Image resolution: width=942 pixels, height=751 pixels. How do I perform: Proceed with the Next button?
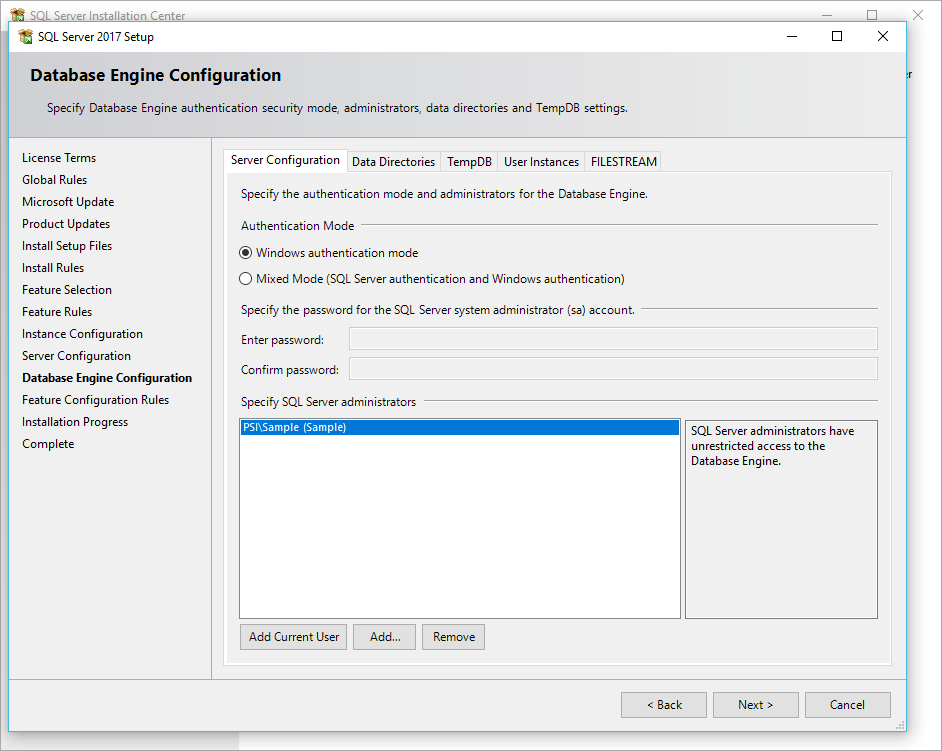(x=756, y=705)
